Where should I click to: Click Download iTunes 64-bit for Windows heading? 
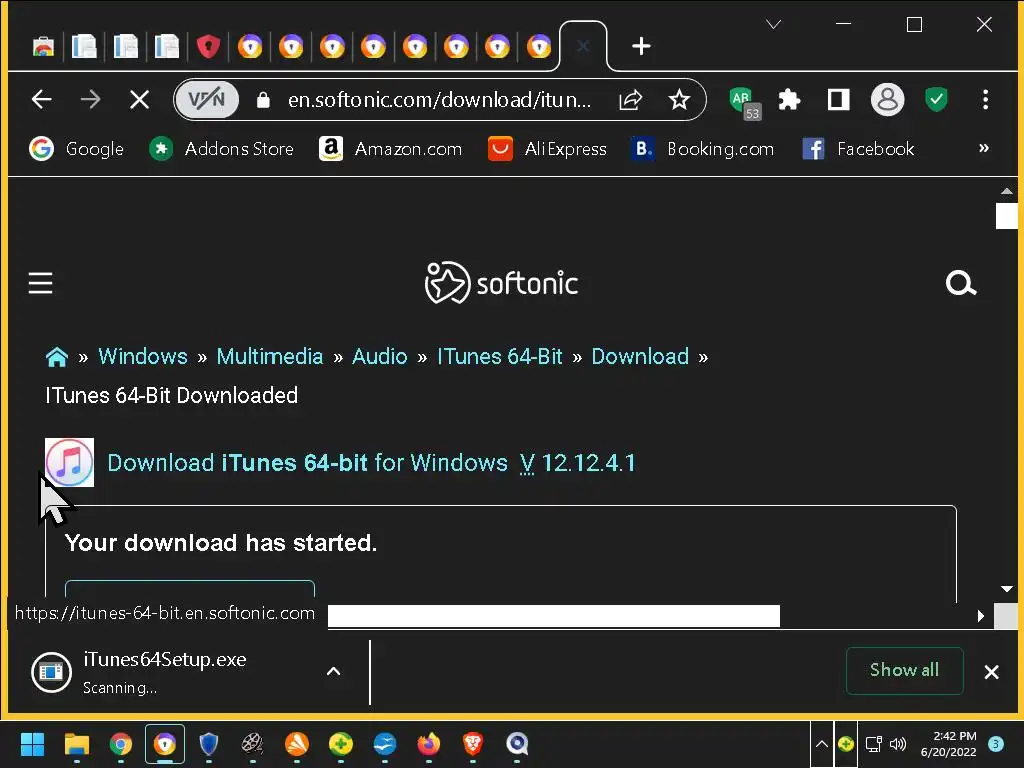point(308,463)
